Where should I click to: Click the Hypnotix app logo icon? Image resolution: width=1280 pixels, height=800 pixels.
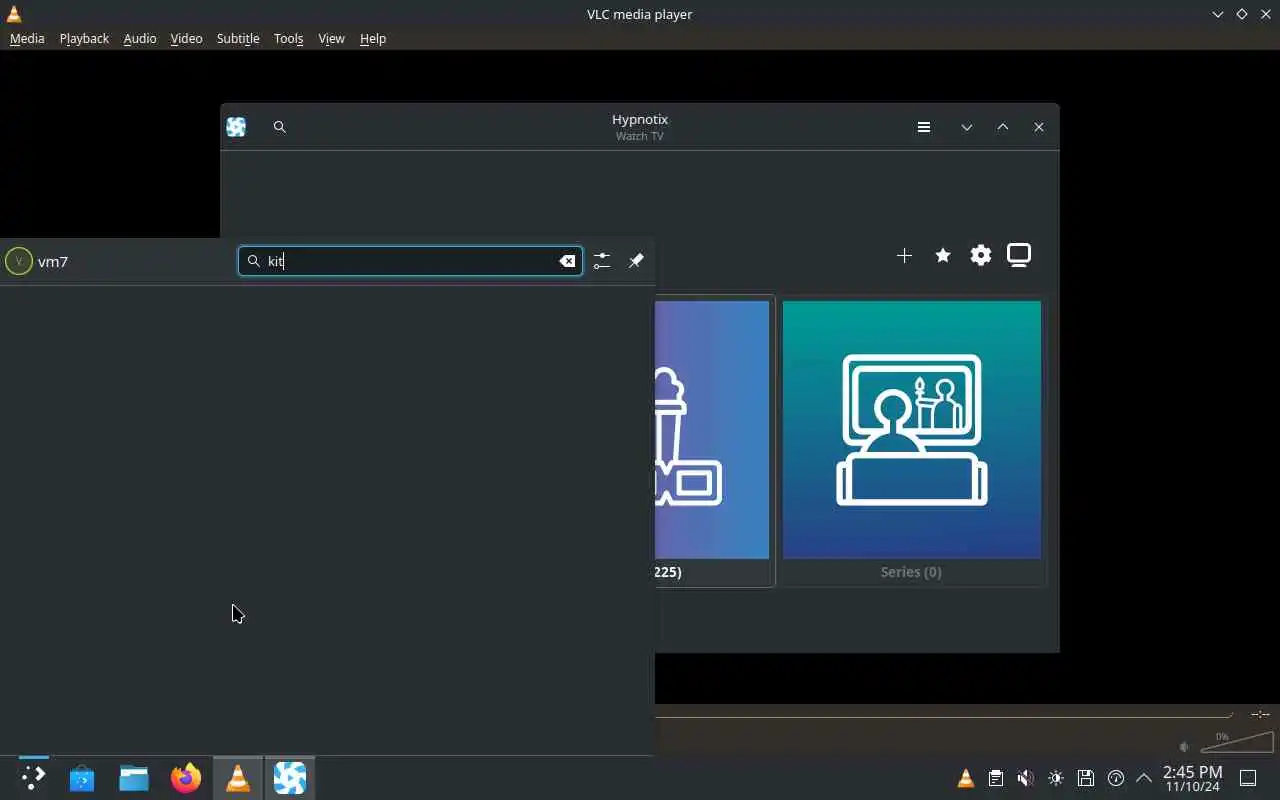pyautogui.click(x=236, y=127)
